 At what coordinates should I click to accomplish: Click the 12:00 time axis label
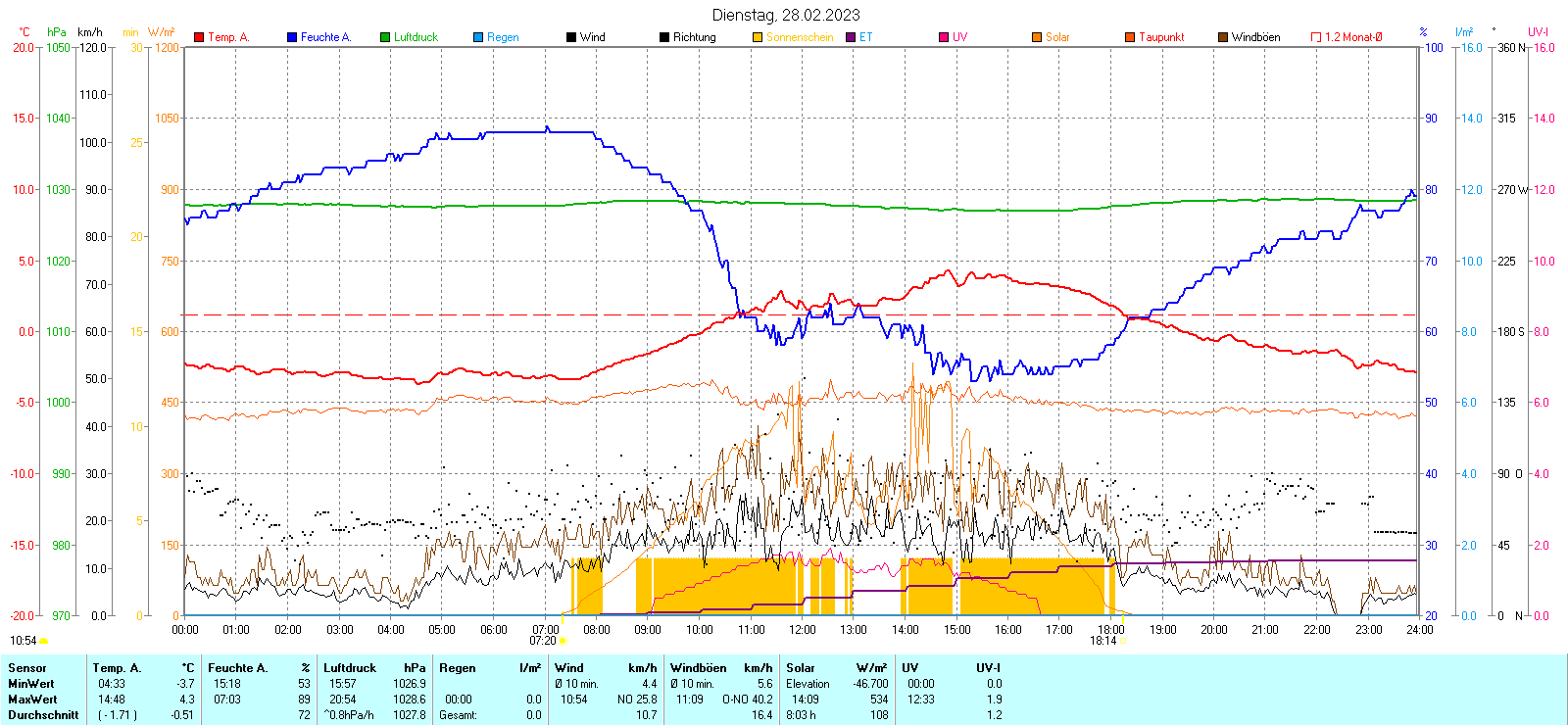[x=802, y=629]
